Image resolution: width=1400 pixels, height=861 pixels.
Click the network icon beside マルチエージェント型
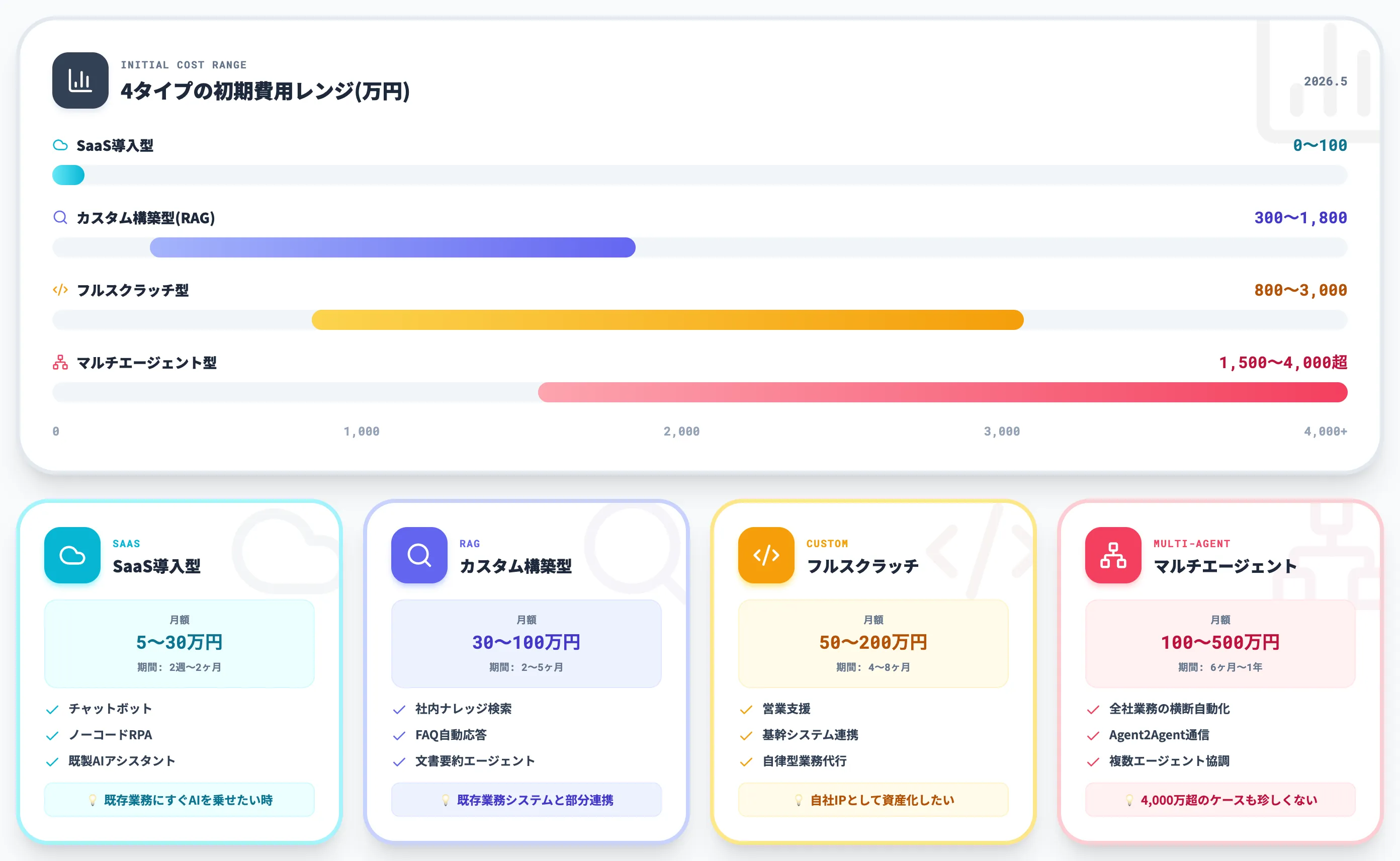(x=60, y=362)
